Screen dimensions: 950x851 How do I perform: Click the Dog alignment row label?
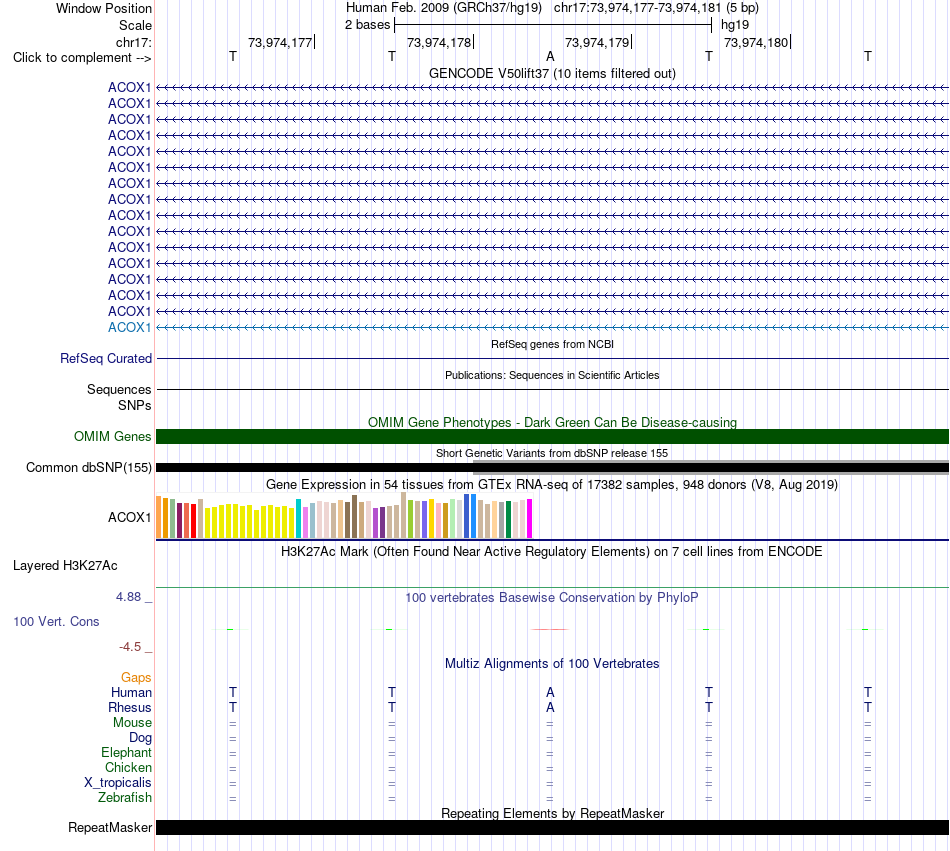[x=140, y=738]
